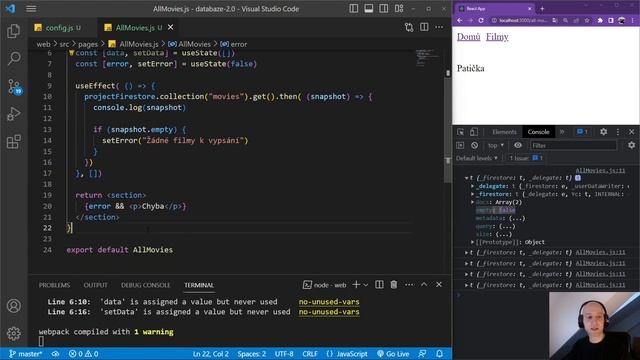Expand the docs: Array(2) console entry
The image size is (640, 360).
coord(473,202)
